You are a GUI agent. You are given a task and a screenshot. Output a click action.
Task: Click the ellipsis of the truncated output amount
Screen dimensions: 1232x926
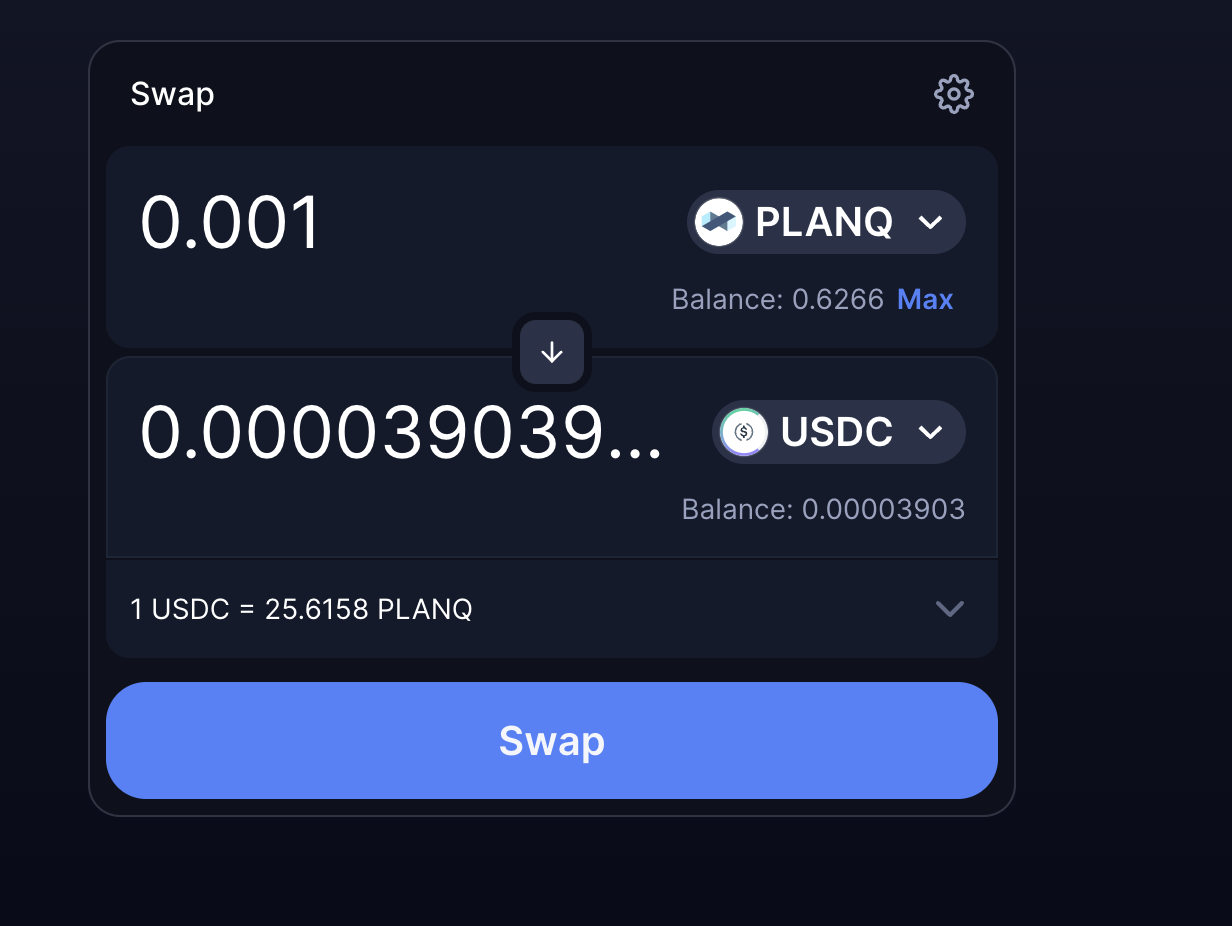pos(638,452)
